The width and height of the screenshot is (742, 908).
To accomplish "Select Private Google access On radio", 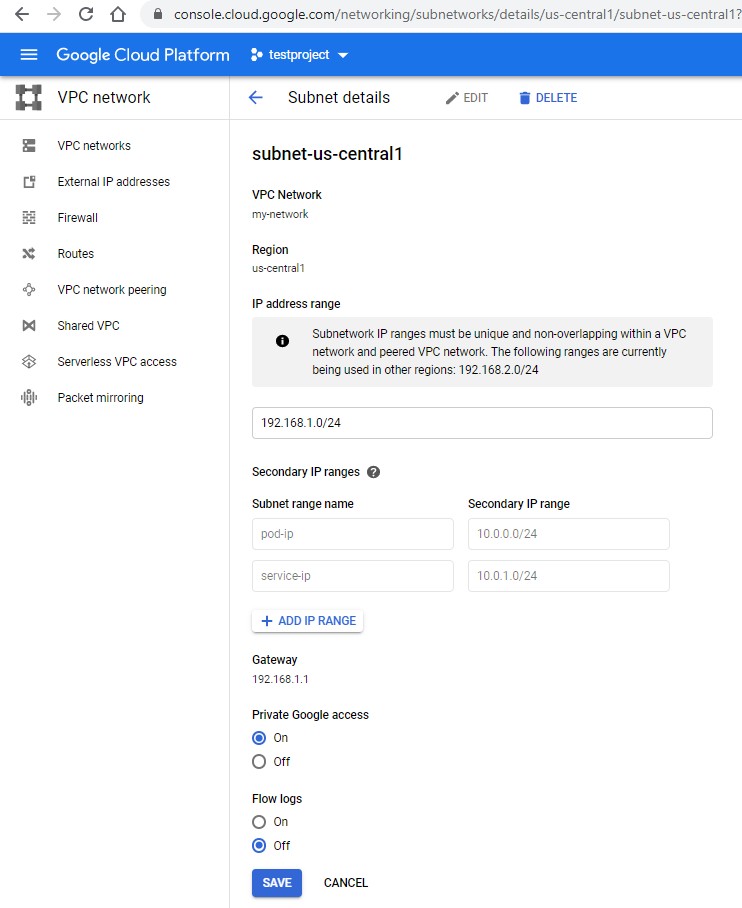I will point(259,738).
